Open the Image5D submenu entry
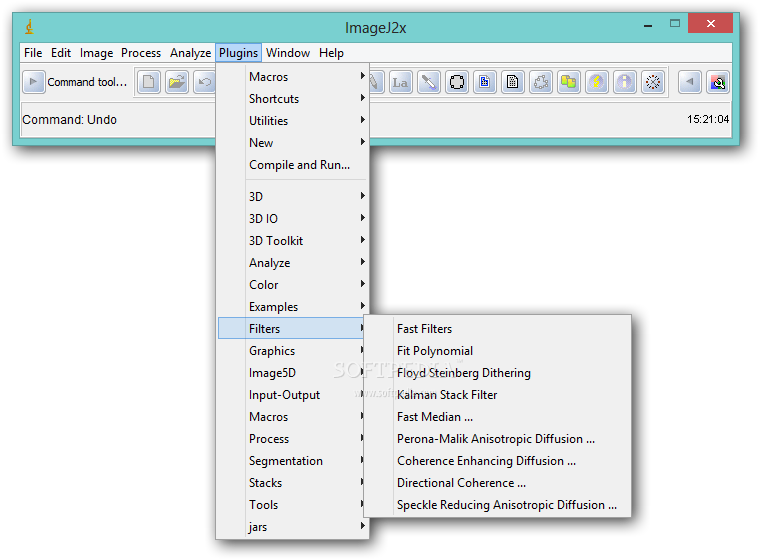This screenshot has width=760, height=560. click(293, 373)
